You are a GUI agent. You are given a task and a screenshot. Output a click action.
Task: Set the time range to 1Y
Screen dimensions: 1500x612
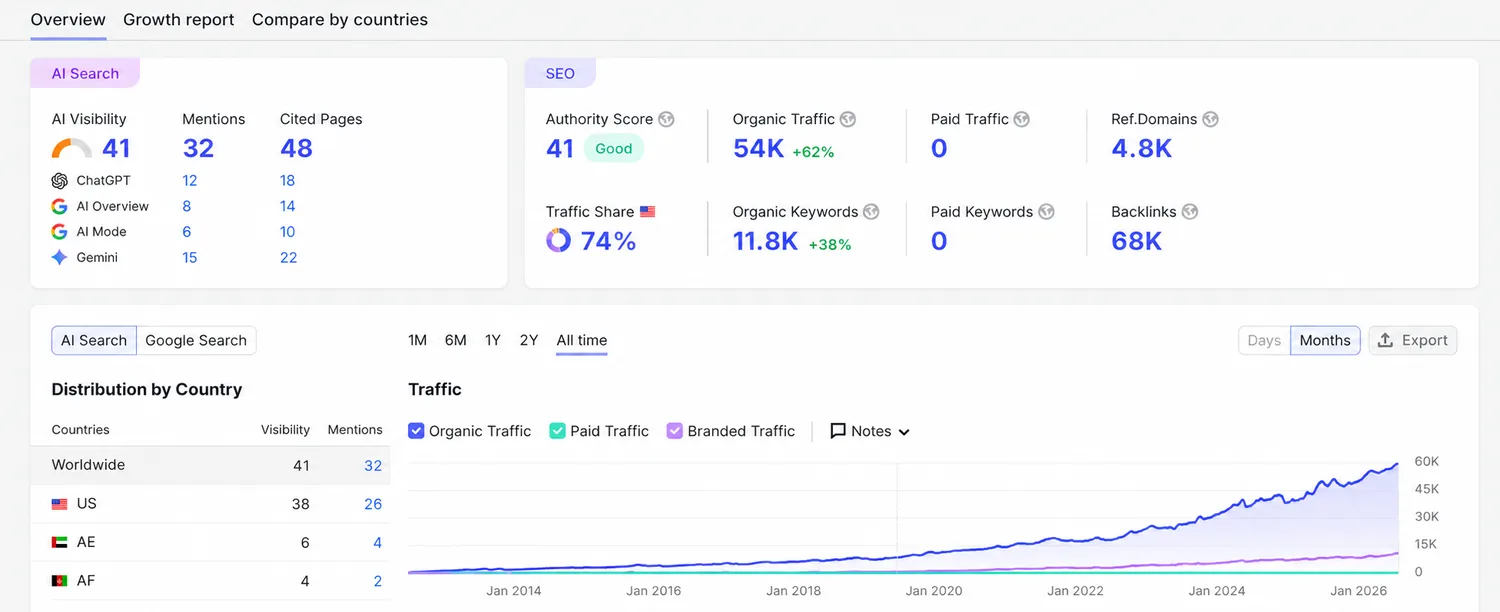click(x=493, y=340)
